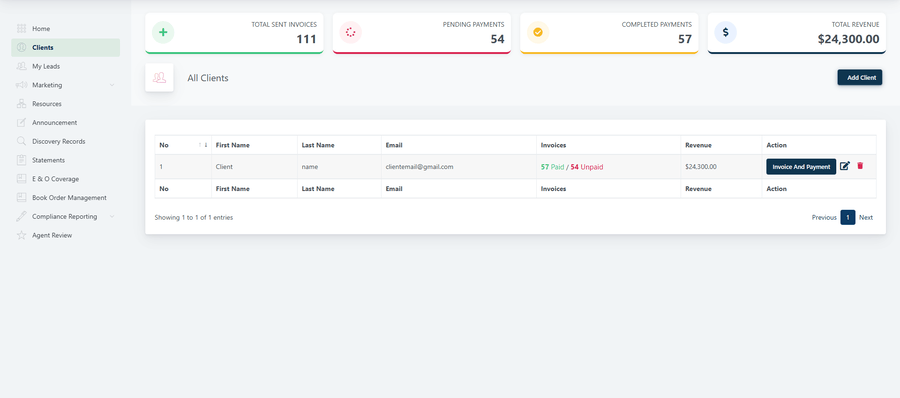Image resolution: width=900 pixels, height=398 pixels.
Task: Click the Pending Payments spinner icon
Action: coord(351,32)
